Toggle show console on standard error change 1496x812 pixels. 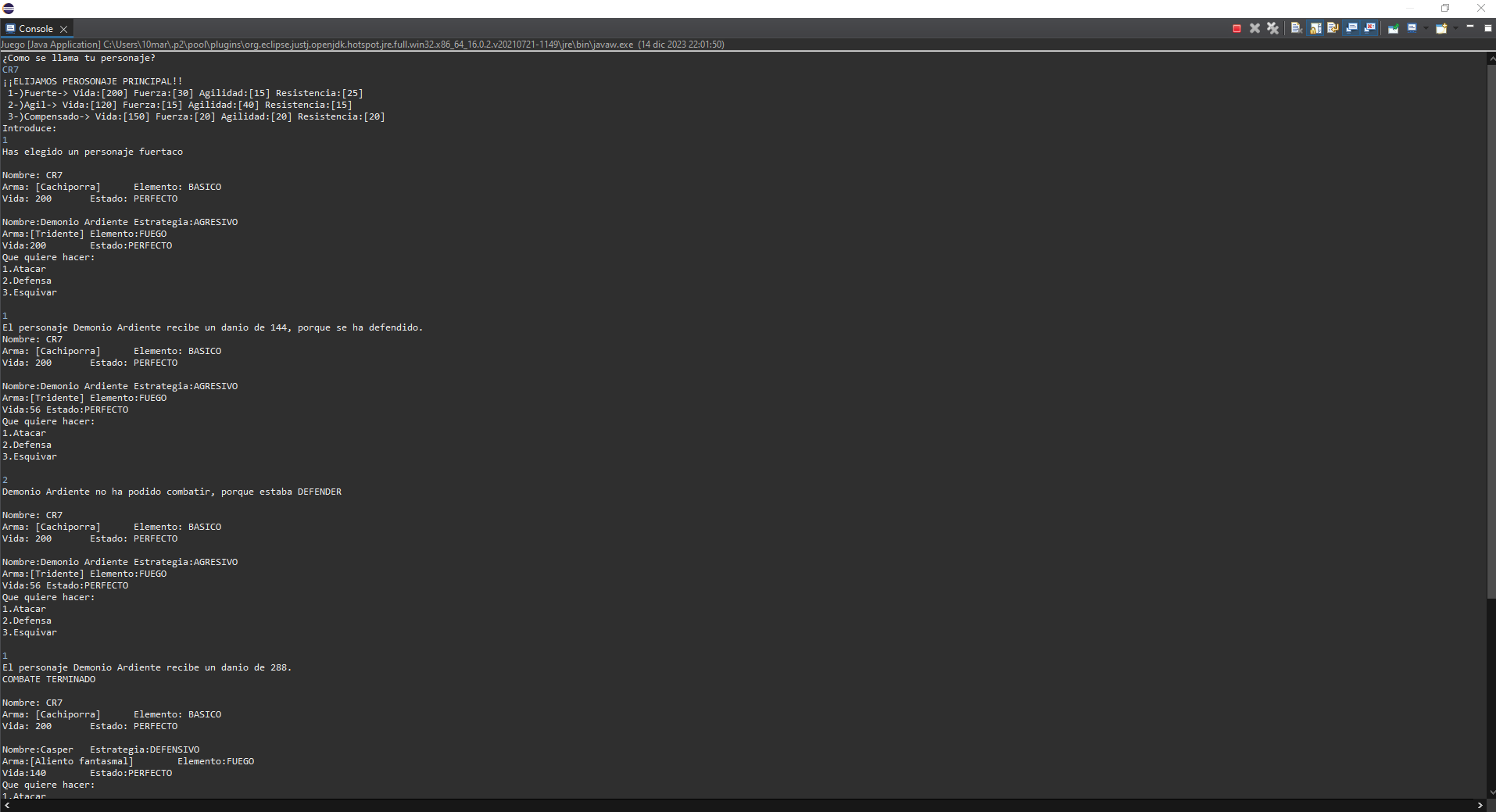[1369, 28]
